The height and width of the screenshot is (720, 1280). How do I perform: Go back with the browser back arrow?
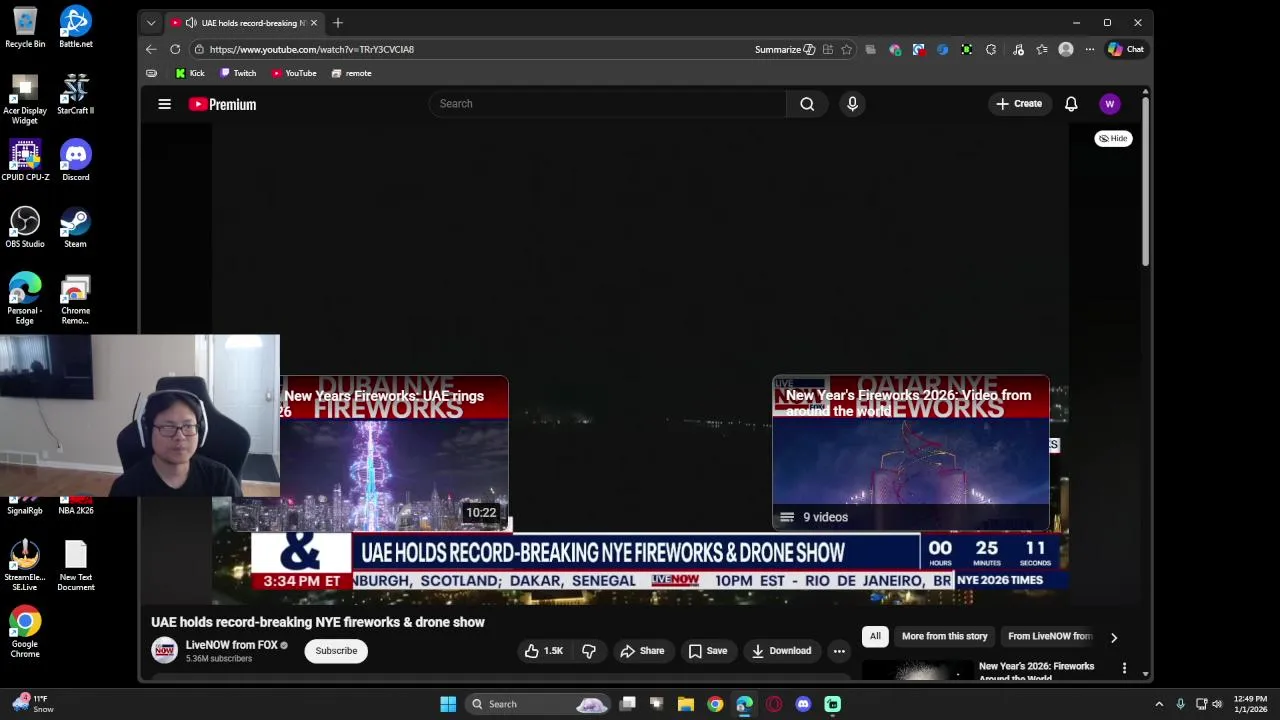151,49
